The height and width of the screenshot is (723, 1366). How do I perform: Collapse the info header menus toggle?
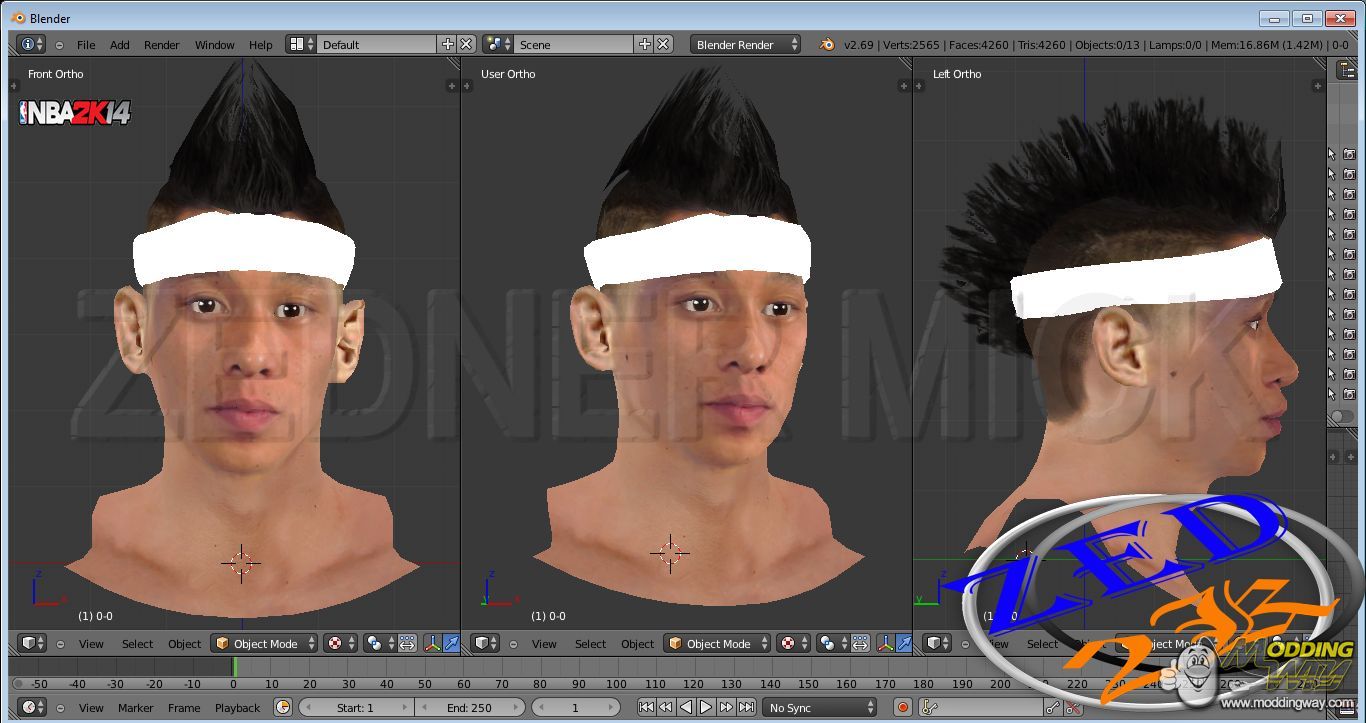click(x=59, y=45)
